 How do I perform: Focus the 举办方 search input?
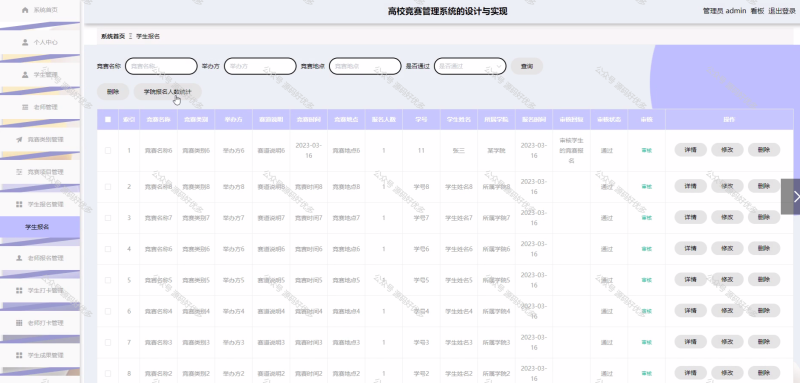click(x=260, y=66)
